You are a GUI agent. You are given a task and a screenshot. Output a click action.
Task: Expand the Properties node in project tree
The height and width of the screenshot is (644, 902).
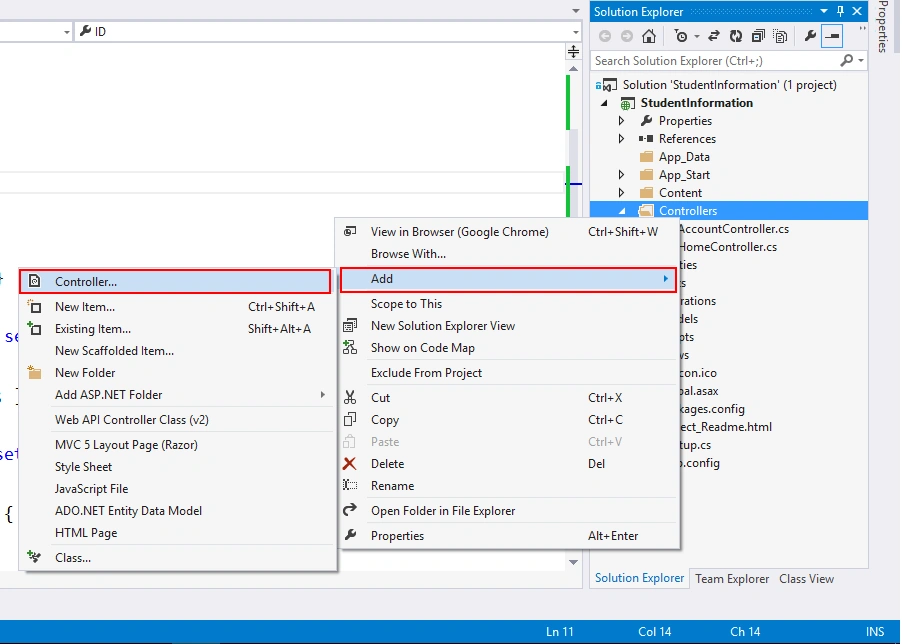coord(621,121)
